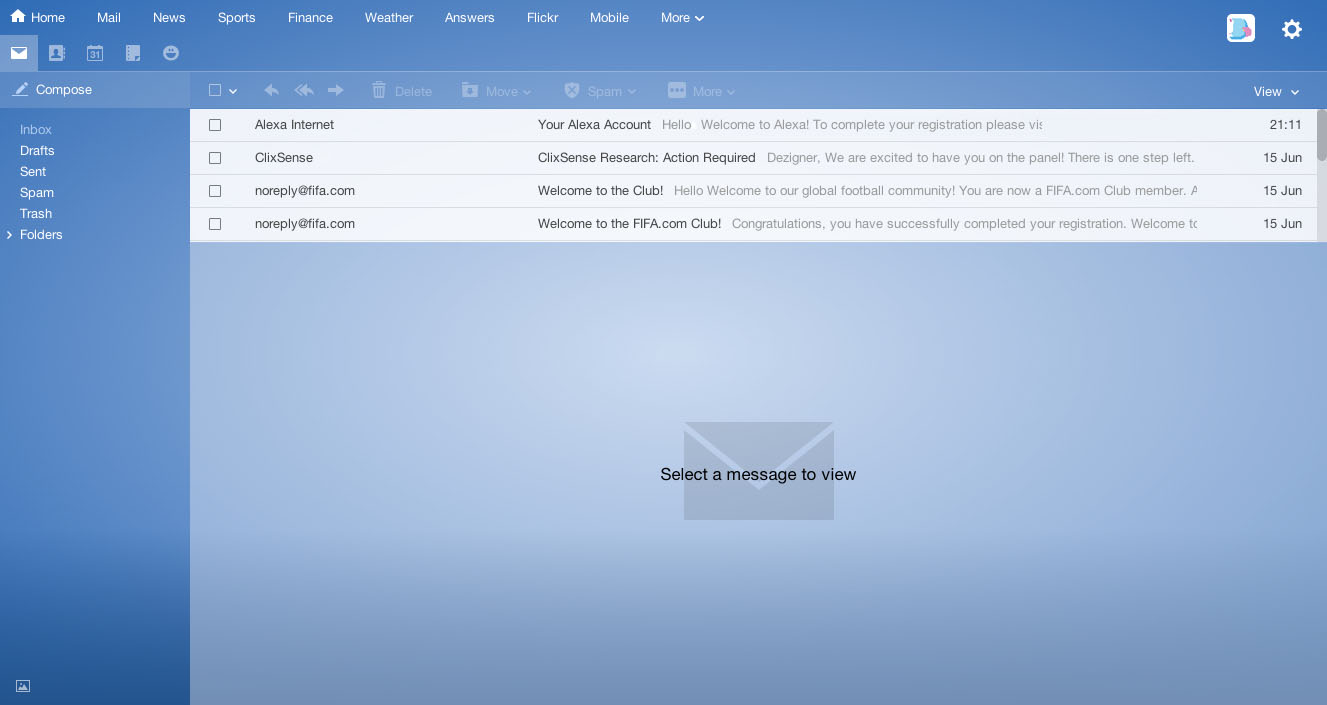Open the Messenger smiley icon tab
The image size is (1327, 705).
pos(171,53)
